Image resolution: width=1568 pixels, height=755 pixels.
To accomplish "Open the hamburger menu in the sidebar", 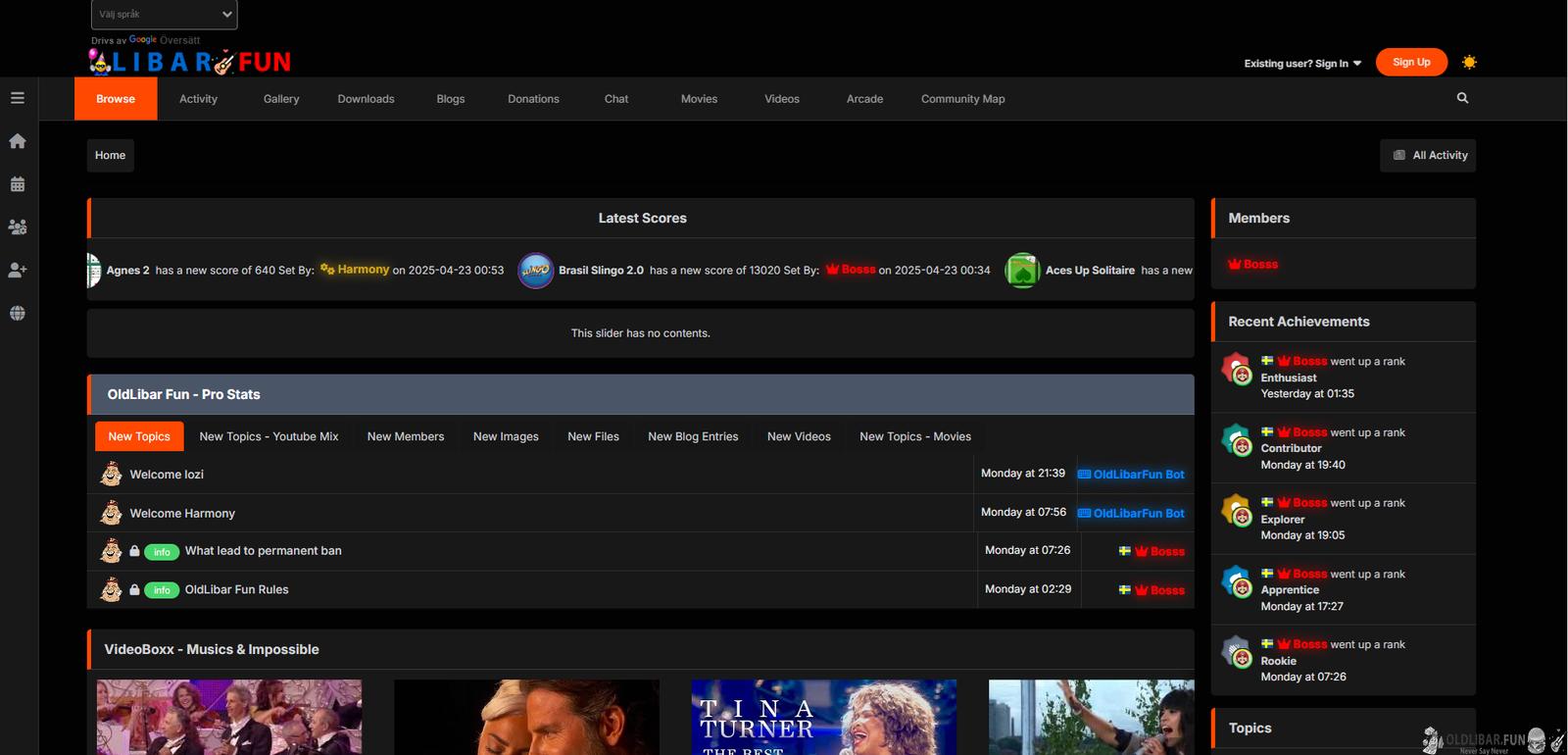I will coord(18,98).
